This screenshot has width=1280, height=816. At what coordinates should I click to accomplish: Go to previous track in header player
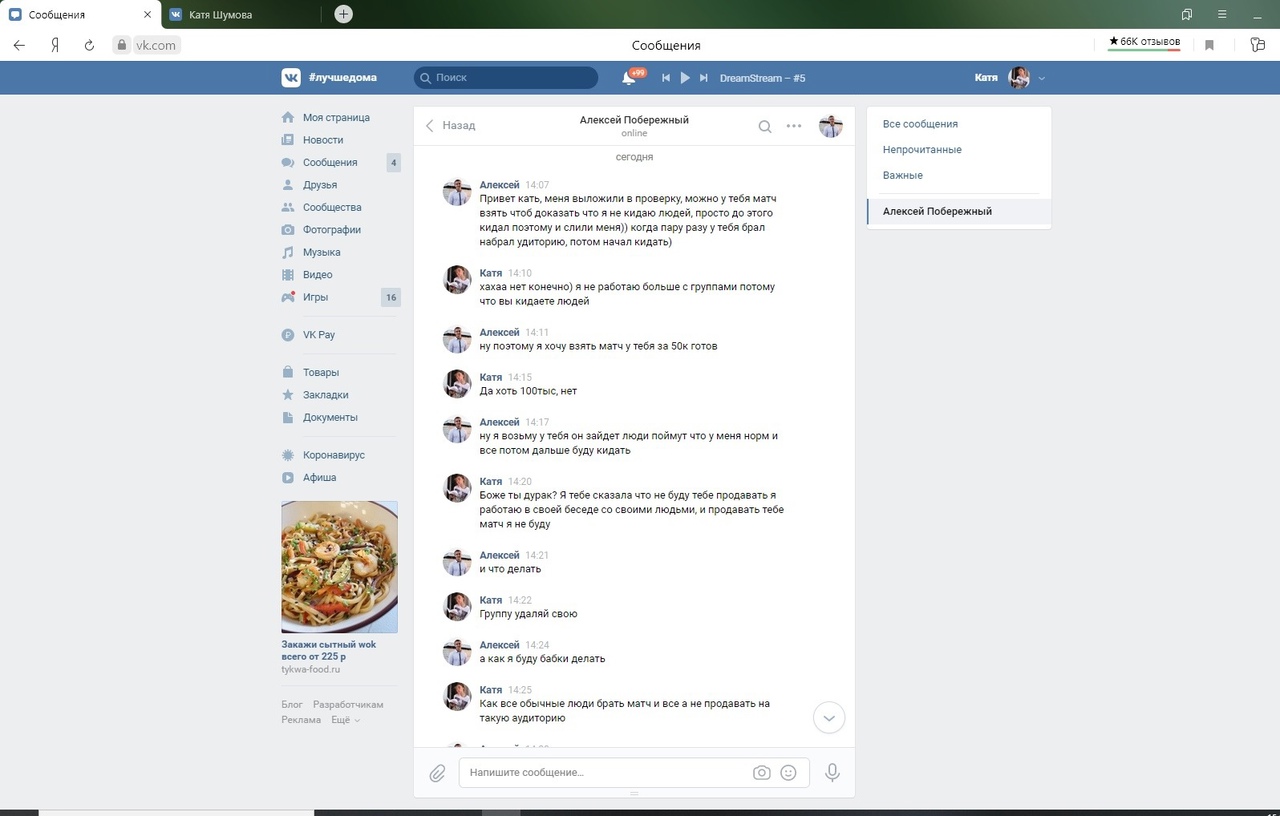click(x=666, y=78)
